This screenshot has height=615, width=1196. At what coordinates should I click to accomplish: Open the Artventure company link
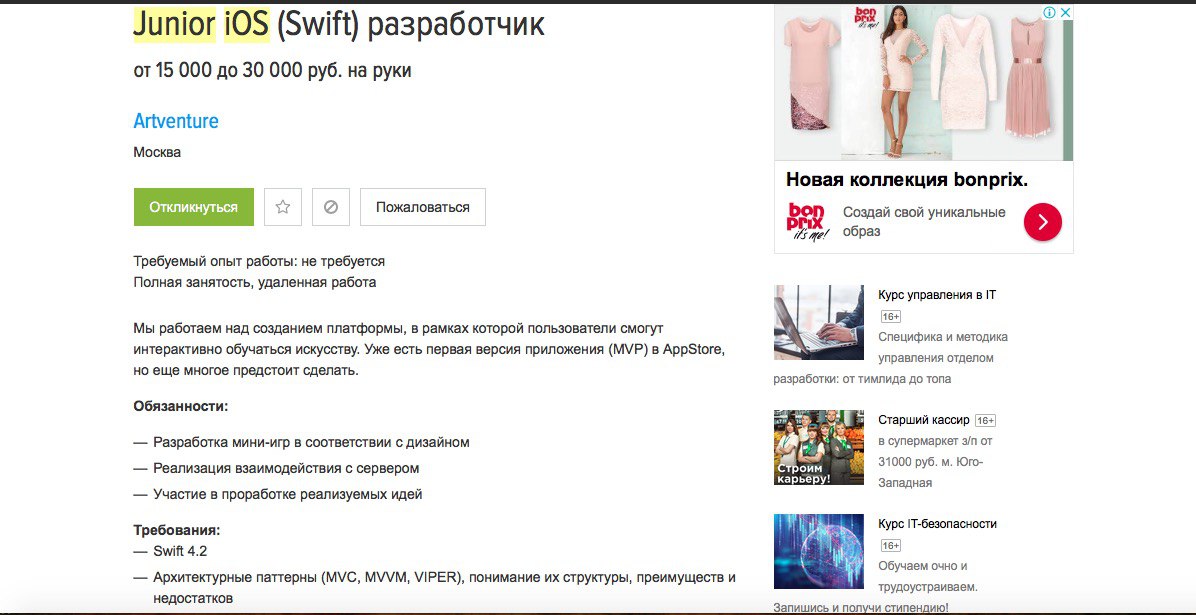[176, 121]
